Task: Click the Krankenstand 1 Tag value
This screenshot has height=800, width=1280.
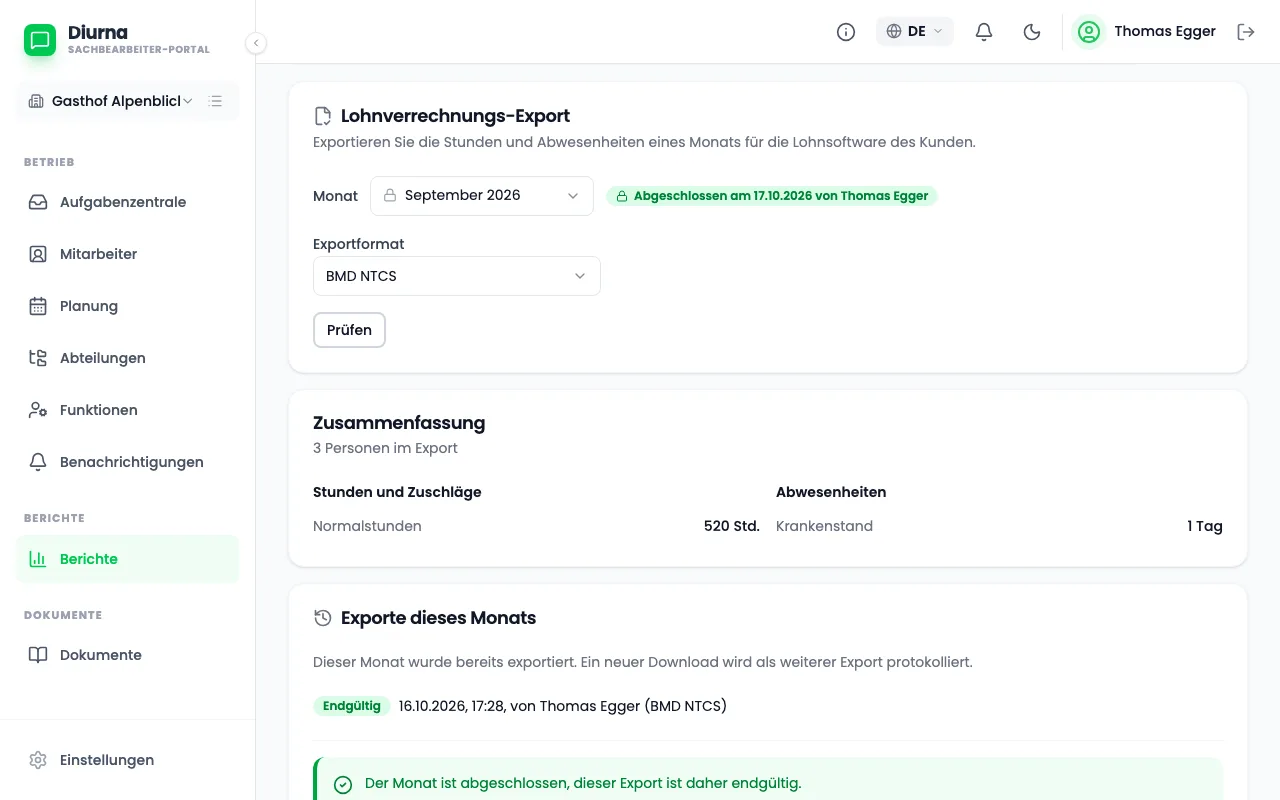Action: (x=1205, y=526)
